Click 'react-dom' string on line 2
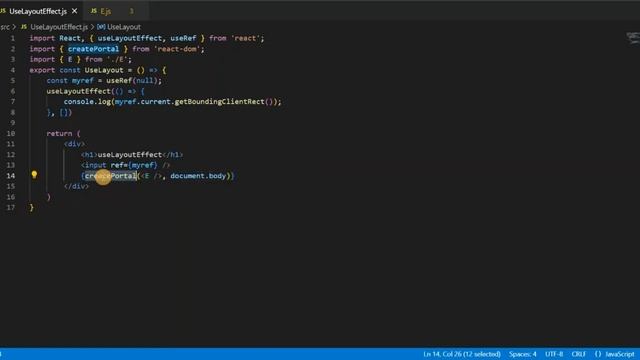Screen dimensions: 640x360 tap(177, 49)
